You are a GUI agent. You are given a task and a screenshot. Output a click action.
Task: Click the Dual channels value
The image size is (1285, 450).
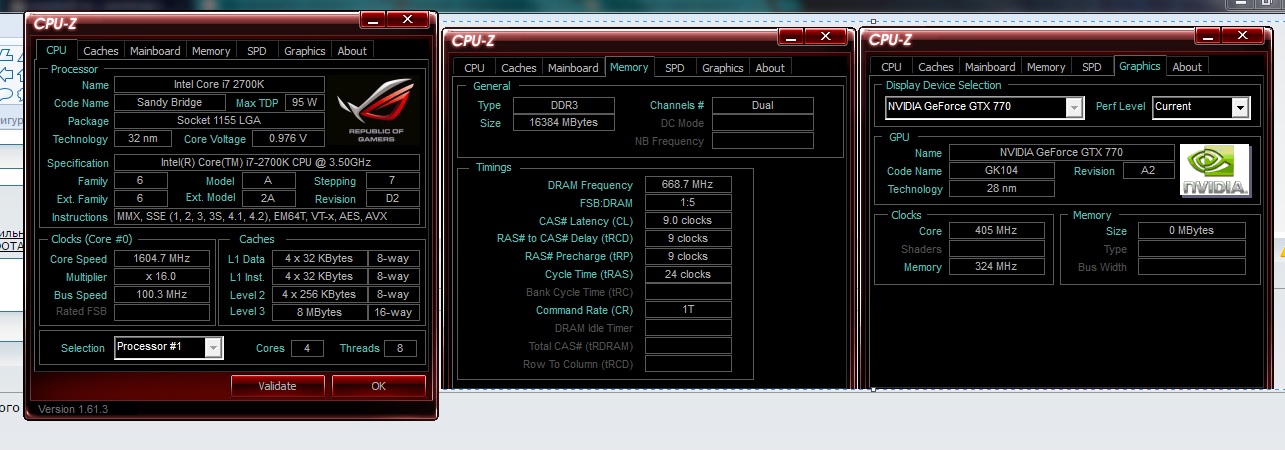click(x=762, y=104)
